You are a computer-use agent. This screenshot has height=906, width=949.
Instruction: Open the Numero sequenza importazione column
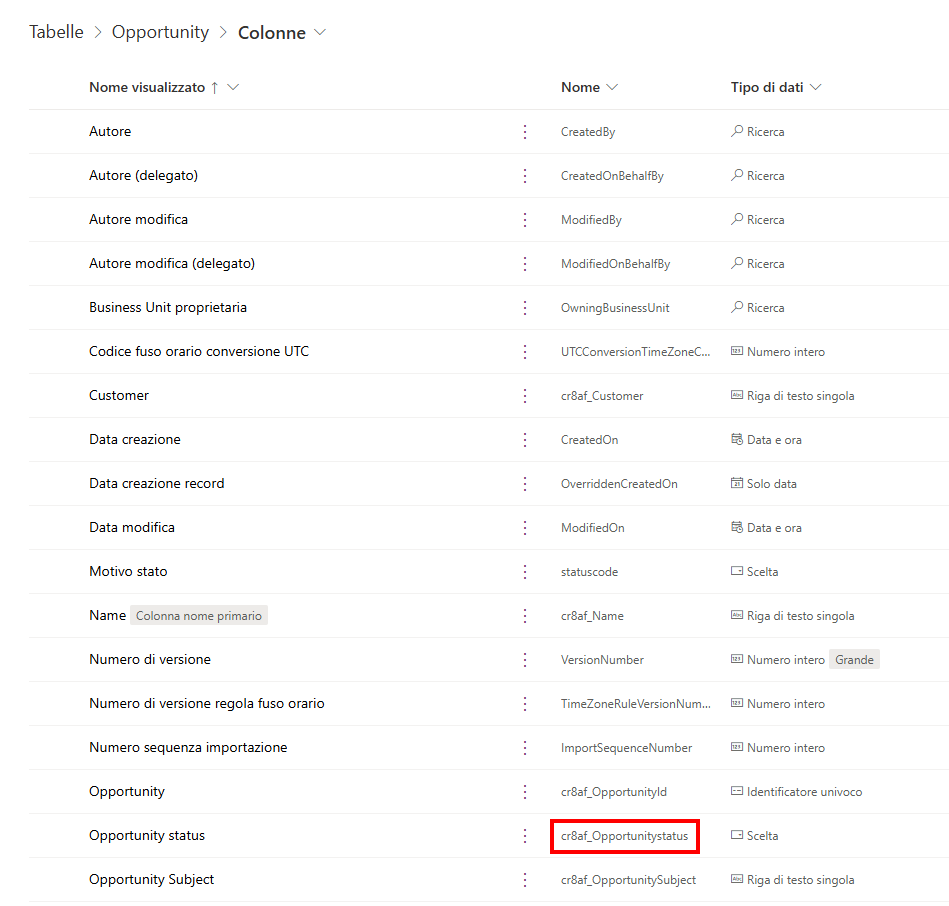[x=188, y=748]
